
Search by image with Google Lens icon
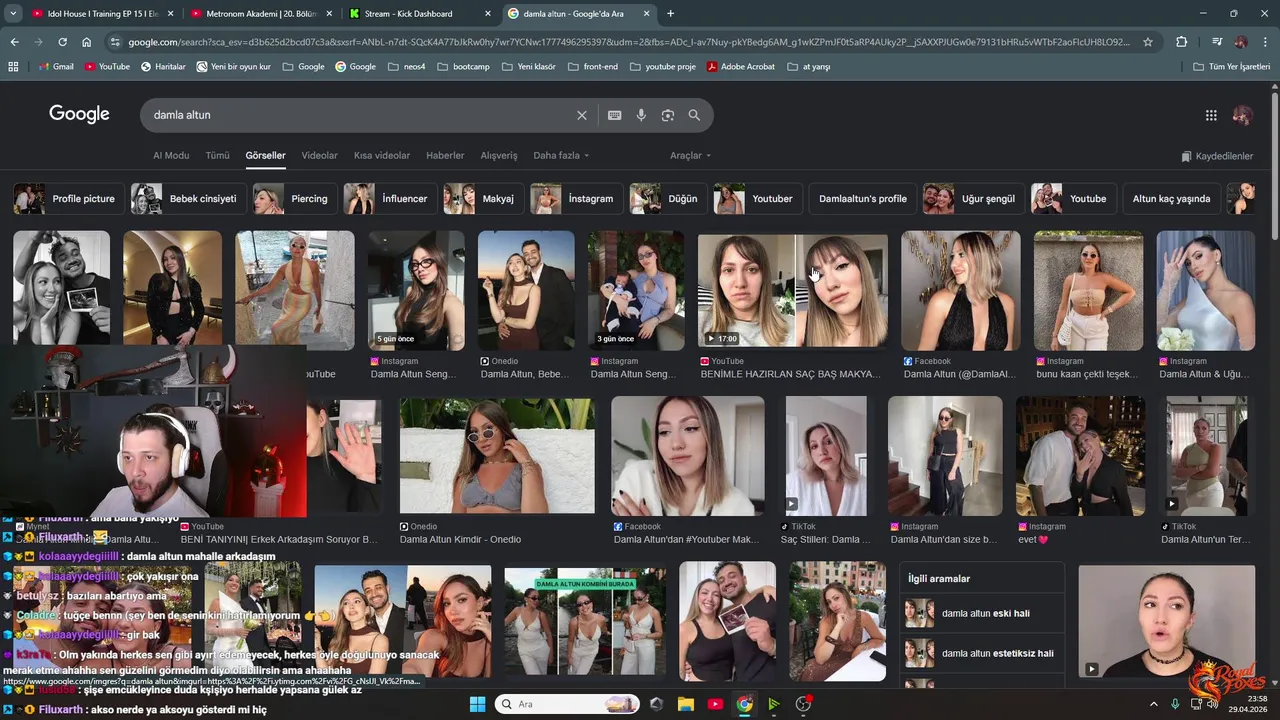click(668, 115)
